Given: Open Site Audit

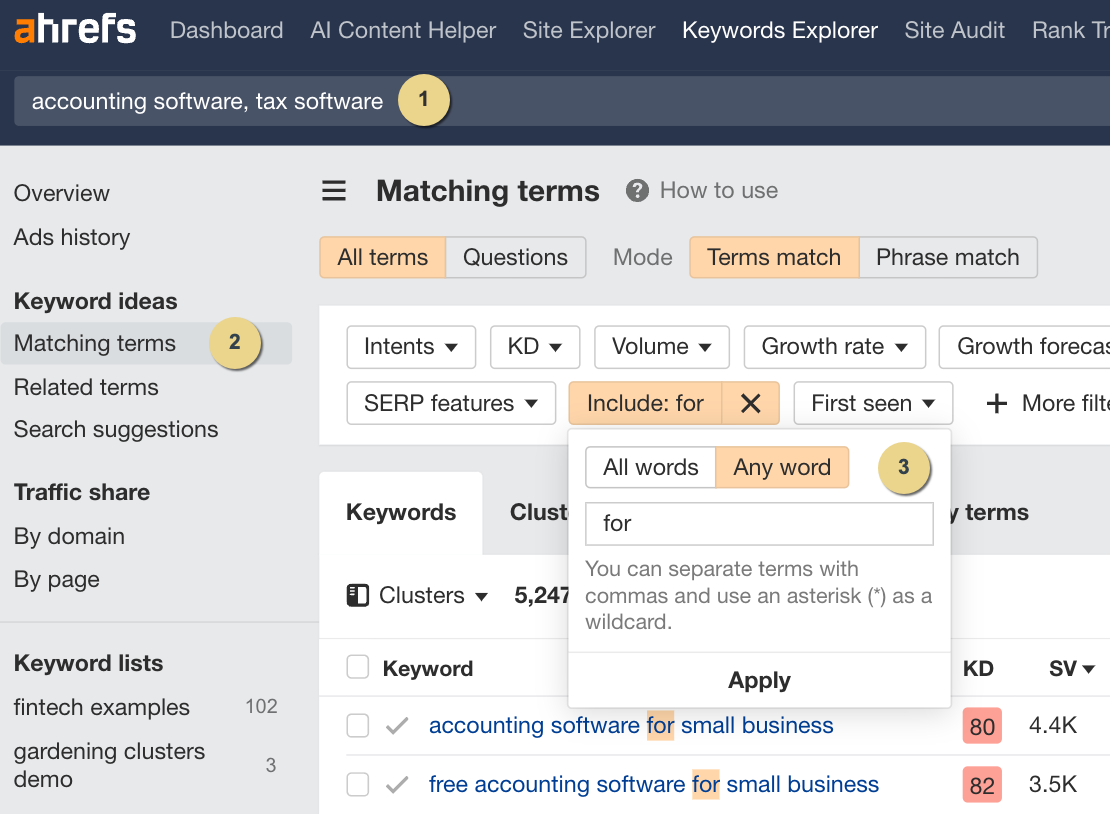Looking at the screenshot, I should [x=954, y=30].
